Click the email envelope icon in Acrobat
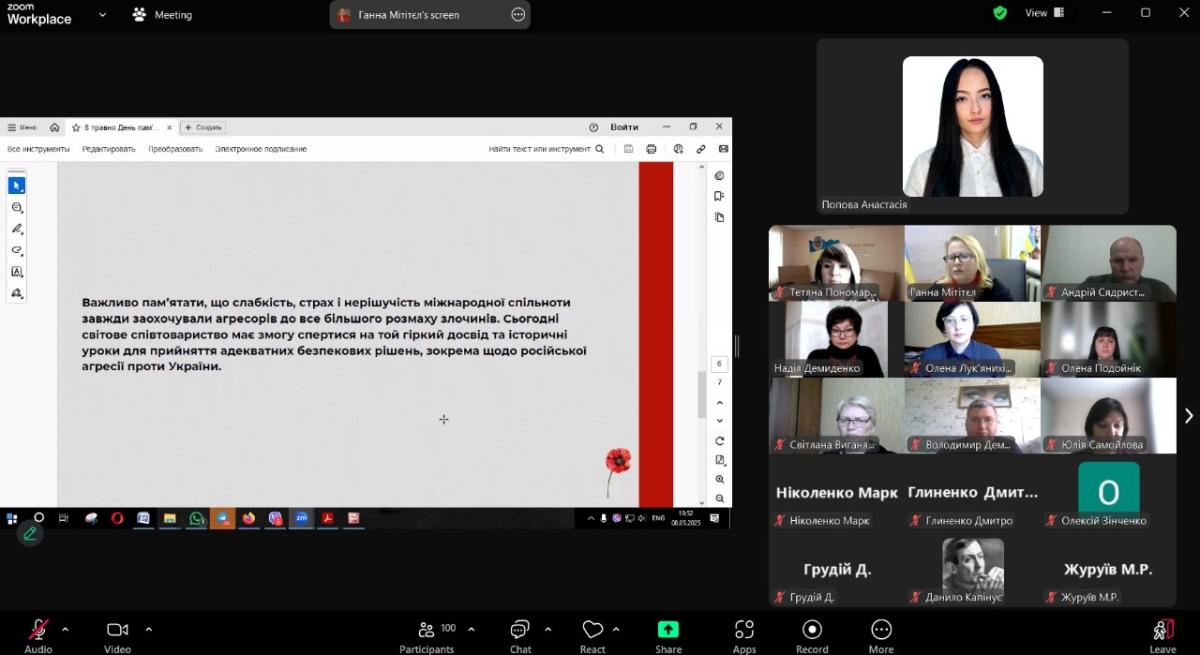Screen dimensions: 1200x655 (x=723, y=149)
